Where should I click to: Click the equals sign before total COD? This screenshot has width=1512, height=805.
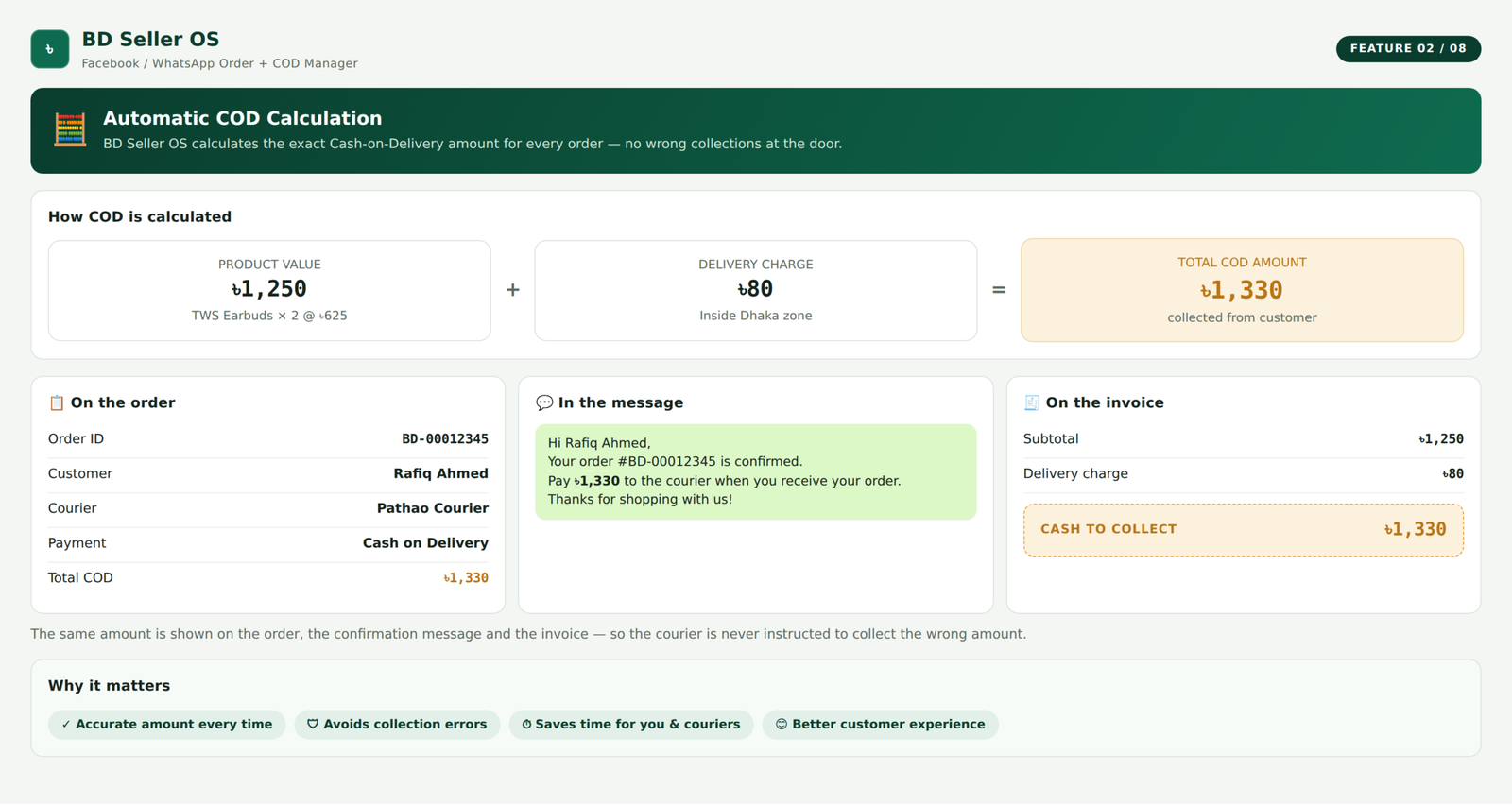pyautogui.click(x=999, y=290)
